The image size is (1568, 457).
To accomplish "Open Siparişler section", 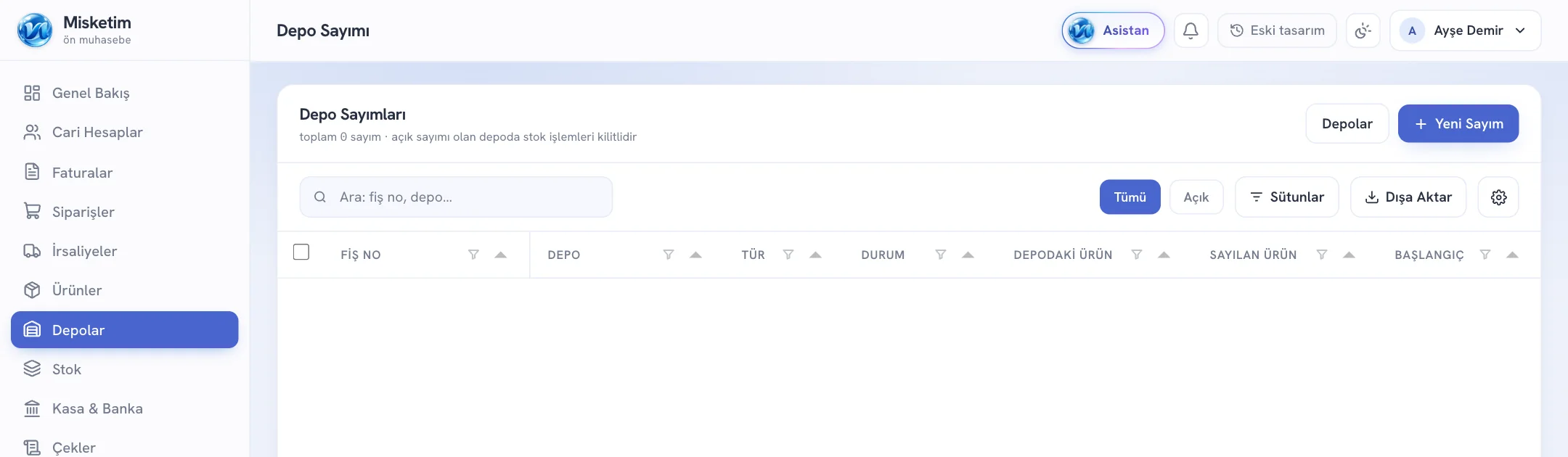I will tap(125, 212).
